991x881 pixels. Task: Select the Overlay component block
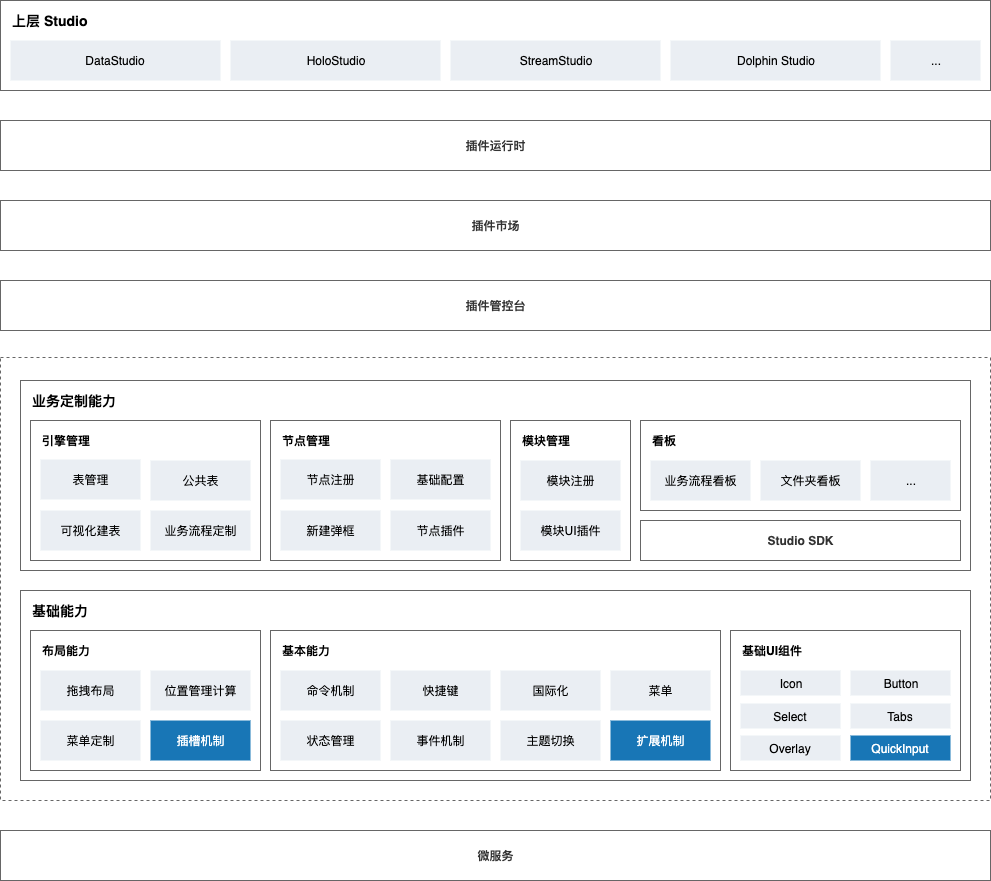791,748
